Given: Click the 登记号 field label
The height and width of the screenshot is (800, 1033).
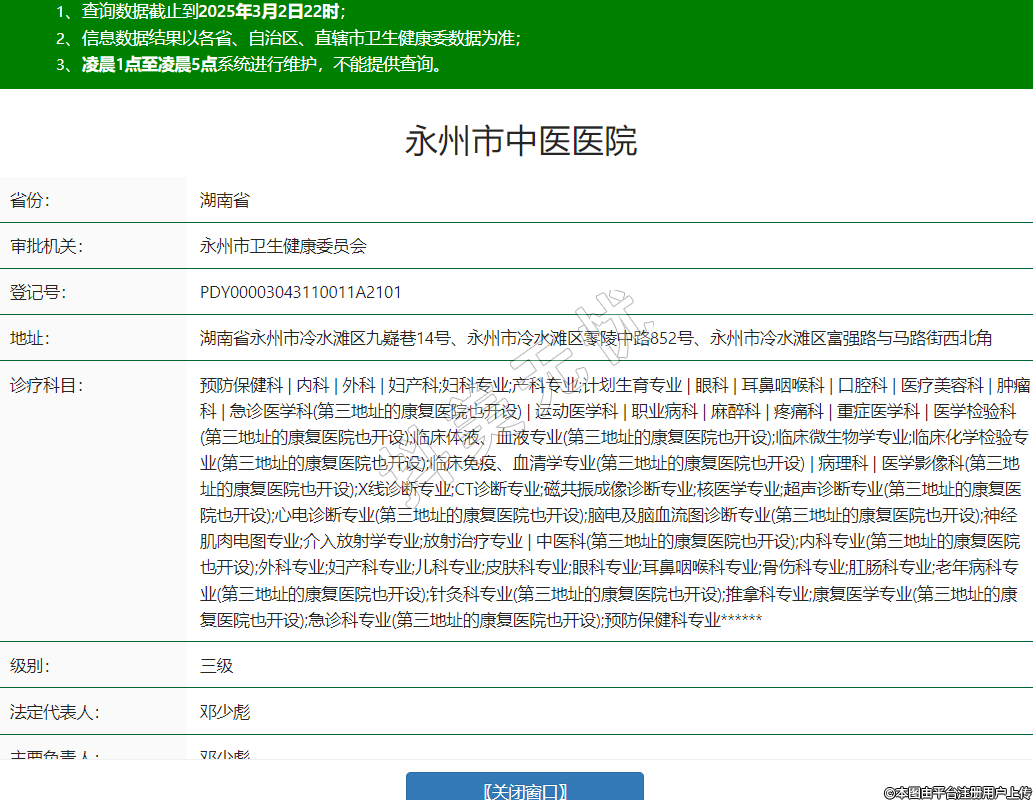Looking at the screenshot, I should click(37, 292).
